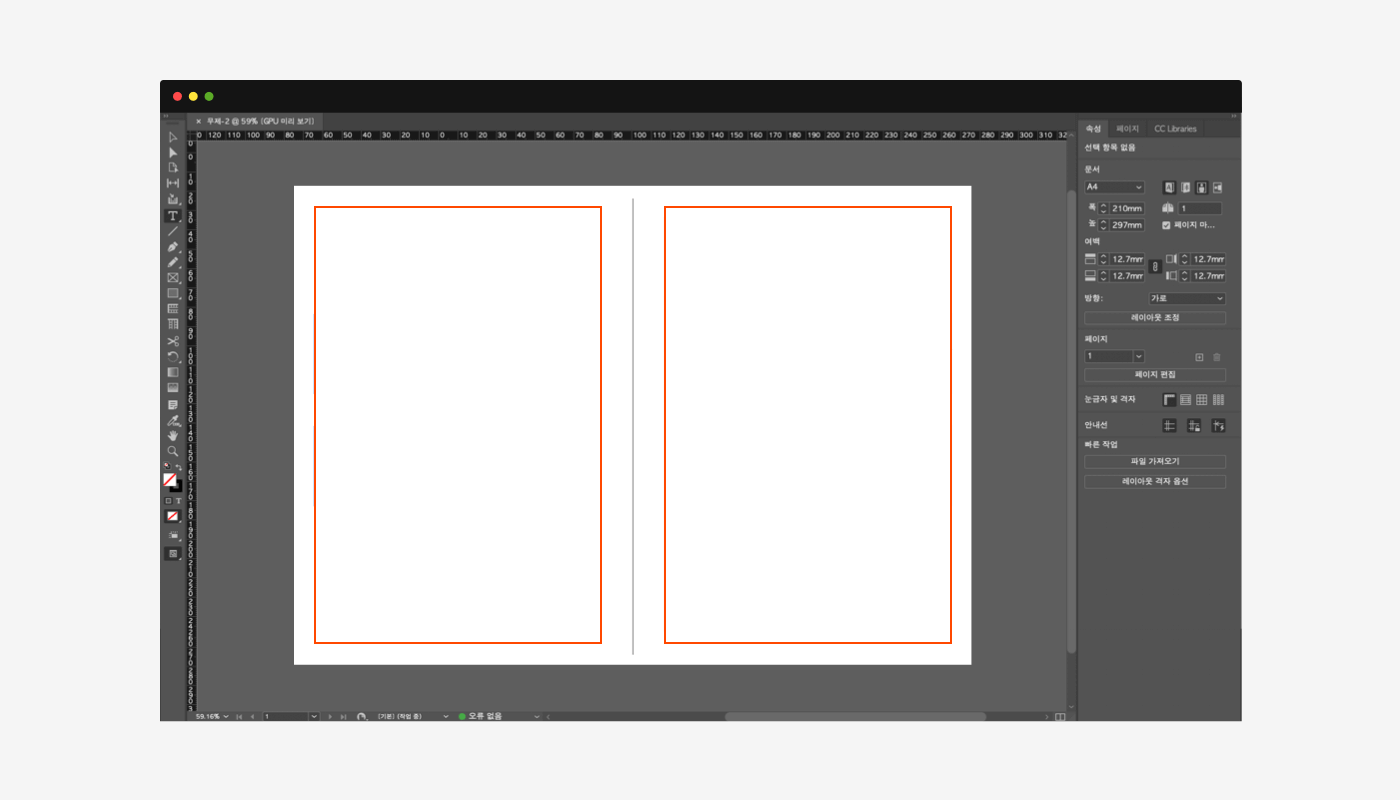Toggle formatting affects container

pos(168,500)
